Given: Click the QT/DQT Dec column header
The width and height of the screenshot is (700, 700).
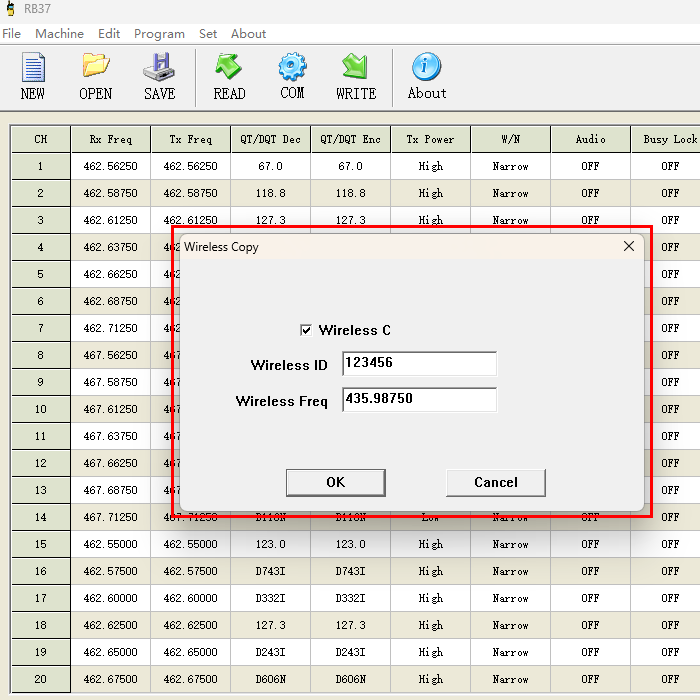Looking at the screenshot, I should click(270, 140).
